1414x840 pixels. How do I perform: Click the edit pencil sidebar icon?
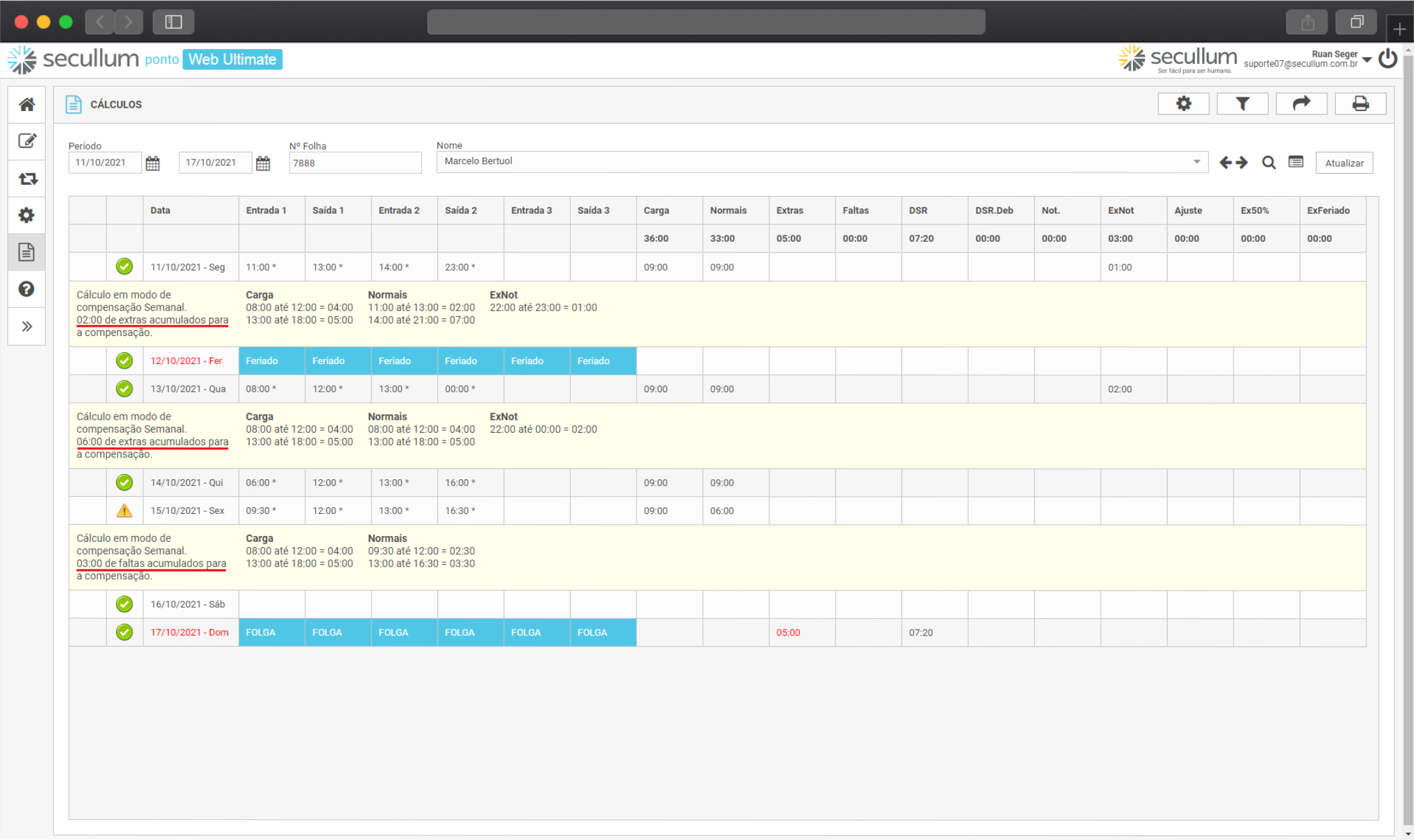click(27, 141)
